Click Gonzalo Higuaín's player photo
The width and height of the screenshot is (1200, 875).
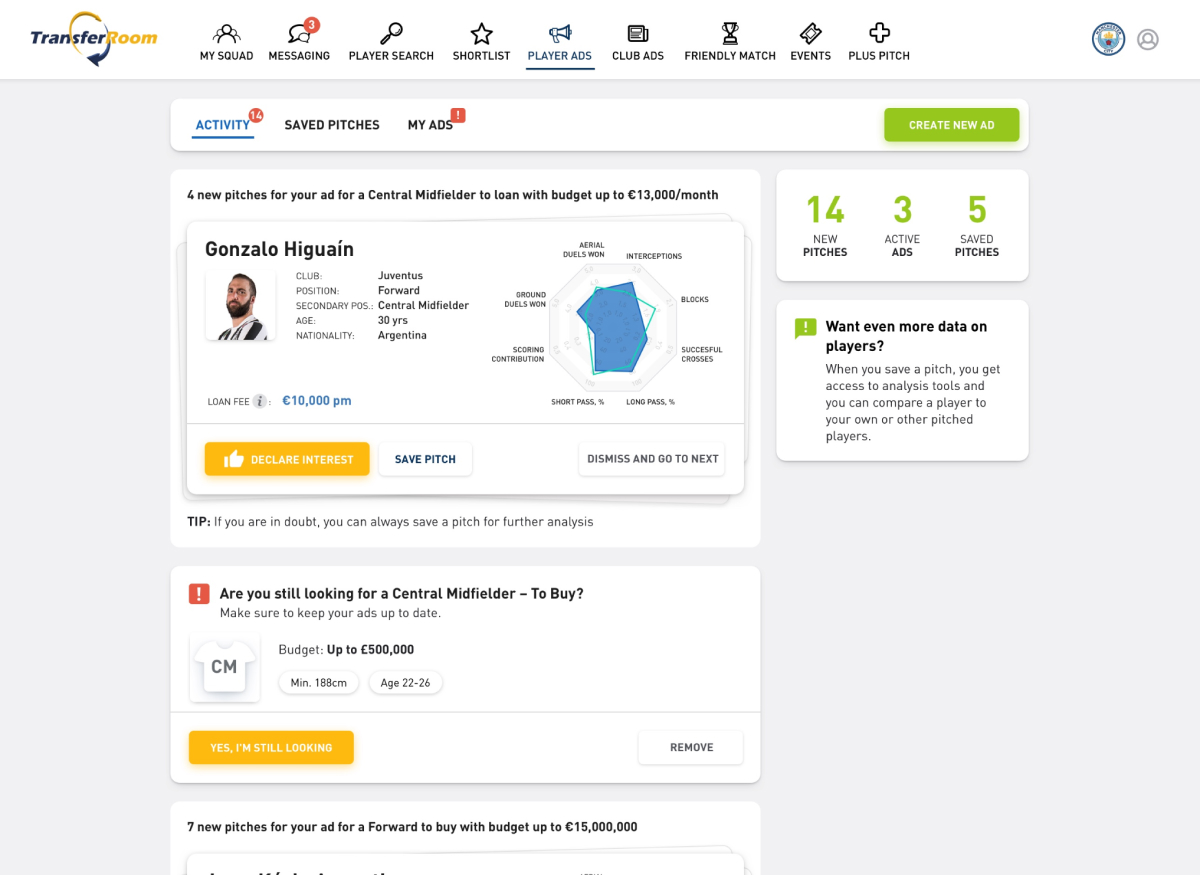[x=241, y=305]
